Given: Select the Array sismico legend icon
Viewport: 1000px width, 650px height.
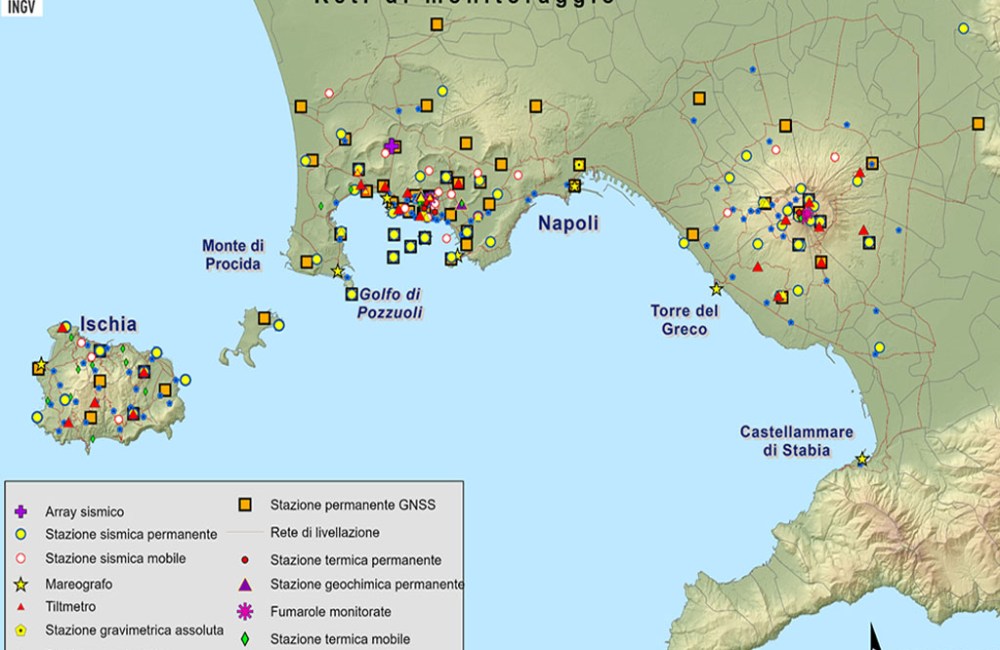Looking at the screenshot, I should click(21, 510).
